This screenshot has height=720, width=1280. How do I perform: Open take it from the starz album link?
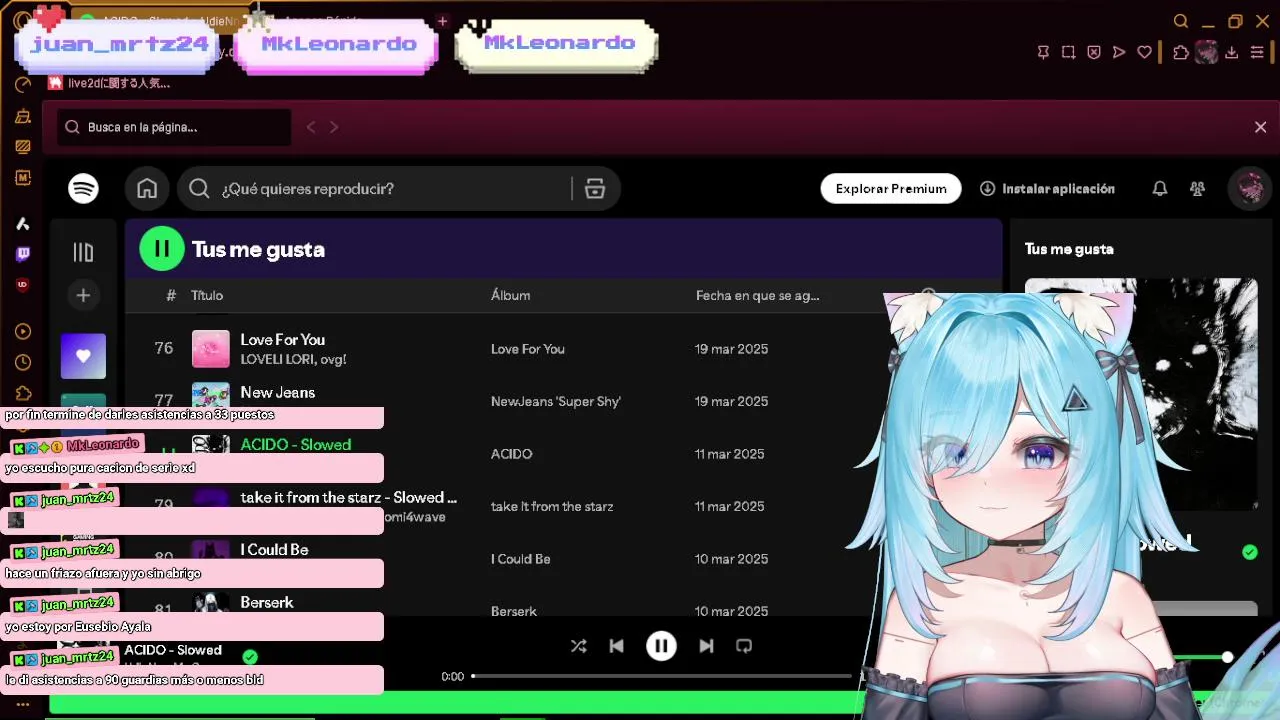[x=552, y=506]
